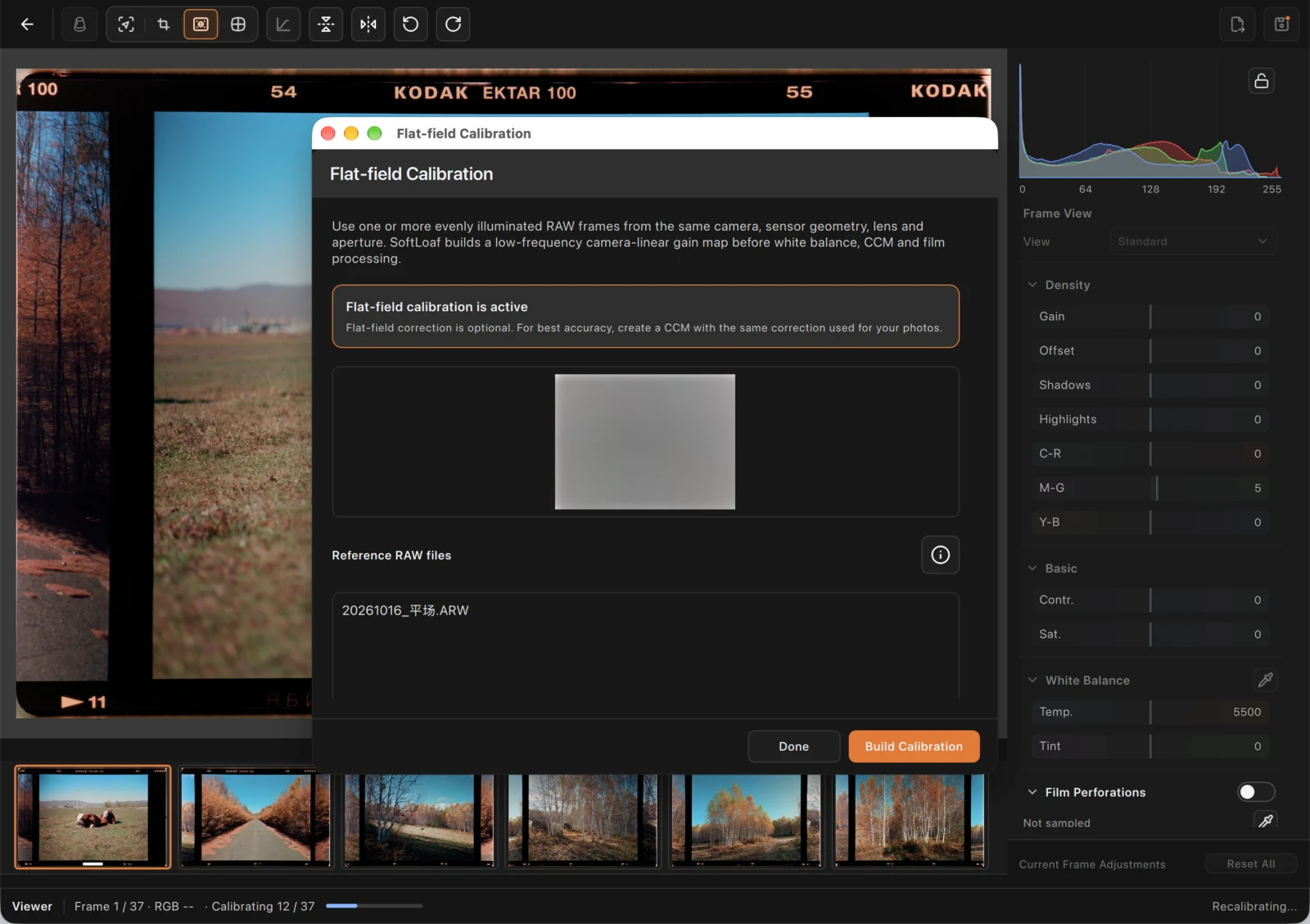Collapse the Density section

(1032, 285)
